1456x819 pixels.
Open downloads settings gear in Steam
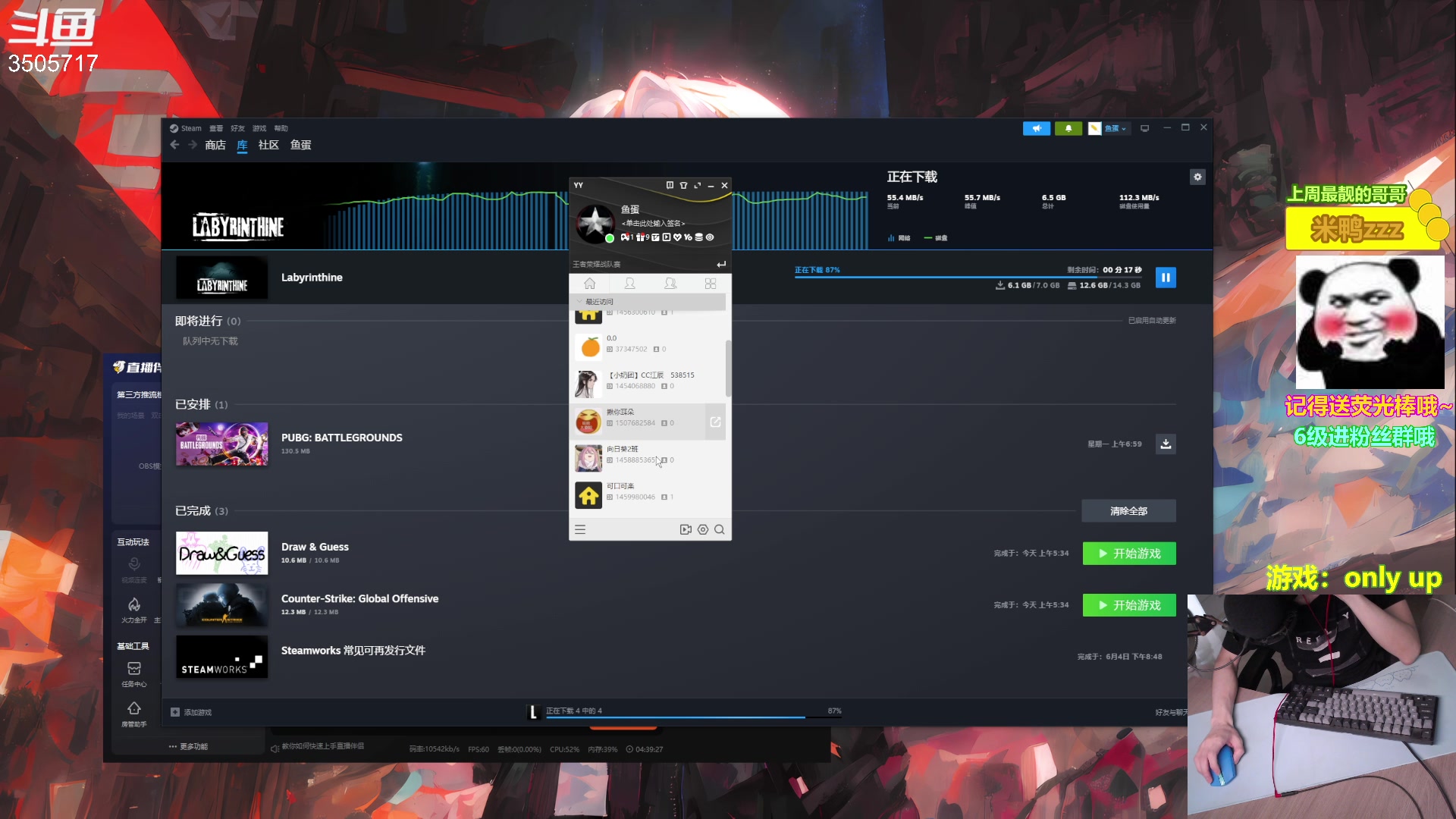(1197, 177)
